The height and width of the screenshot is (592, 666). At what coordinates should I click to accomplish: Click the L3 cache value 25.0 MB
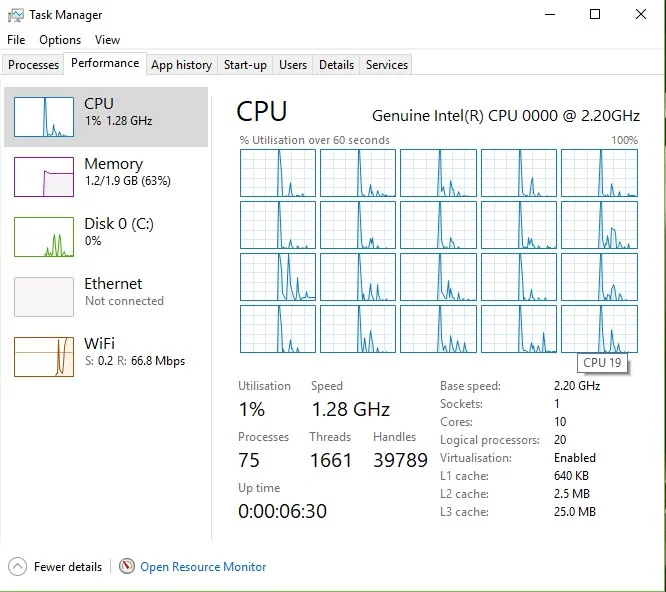[575, 512]
